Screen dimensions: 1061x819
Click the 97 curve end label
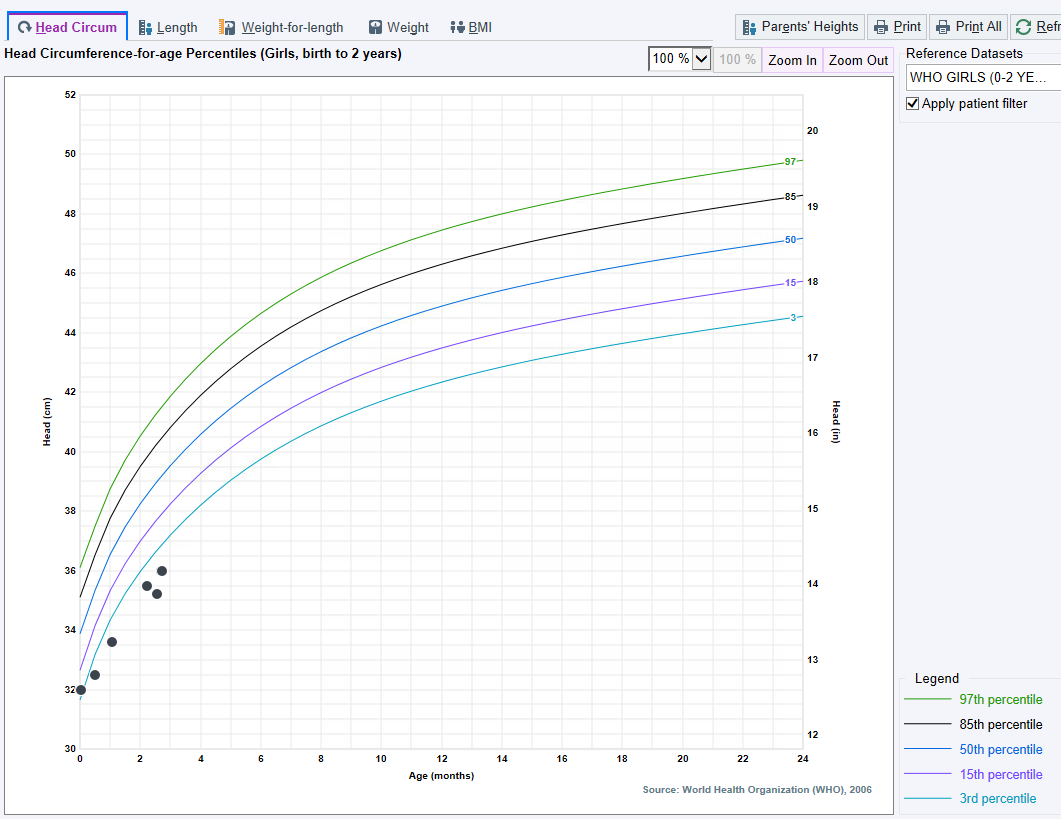(x=790, y=161)
